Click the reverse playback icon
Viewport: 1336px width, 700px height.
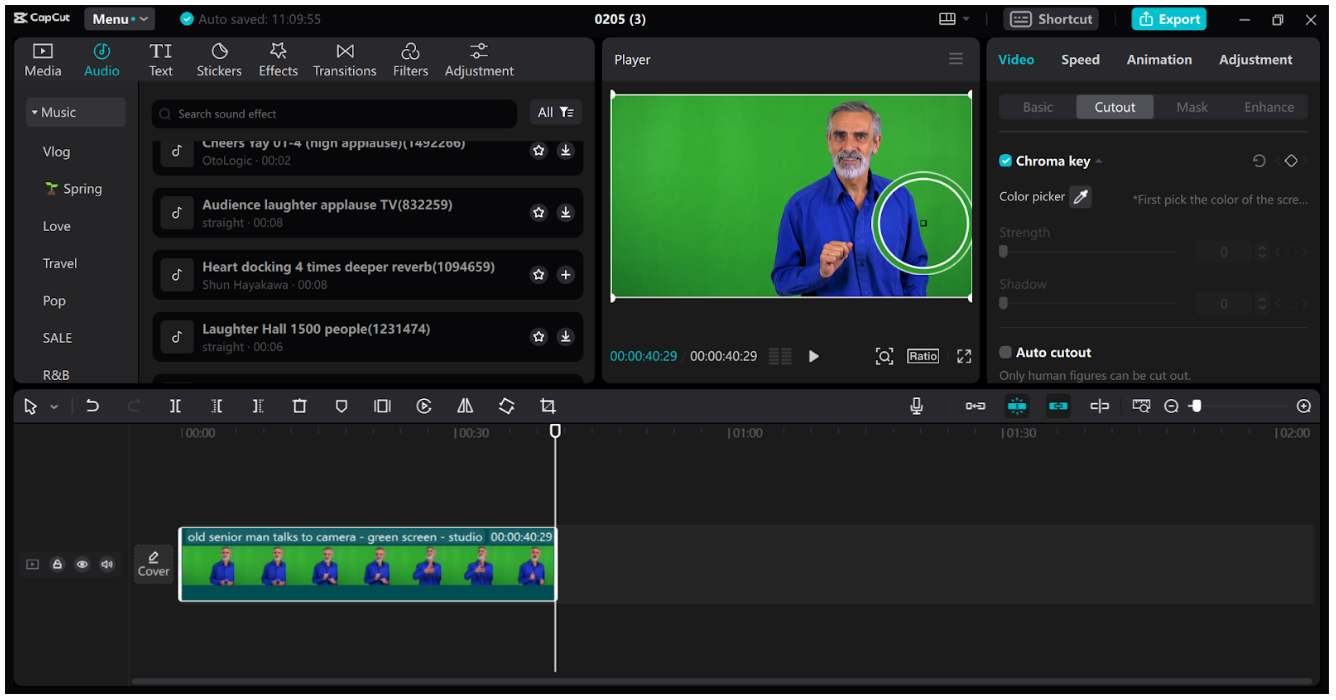pyautogui.click(x=424, y=406)
